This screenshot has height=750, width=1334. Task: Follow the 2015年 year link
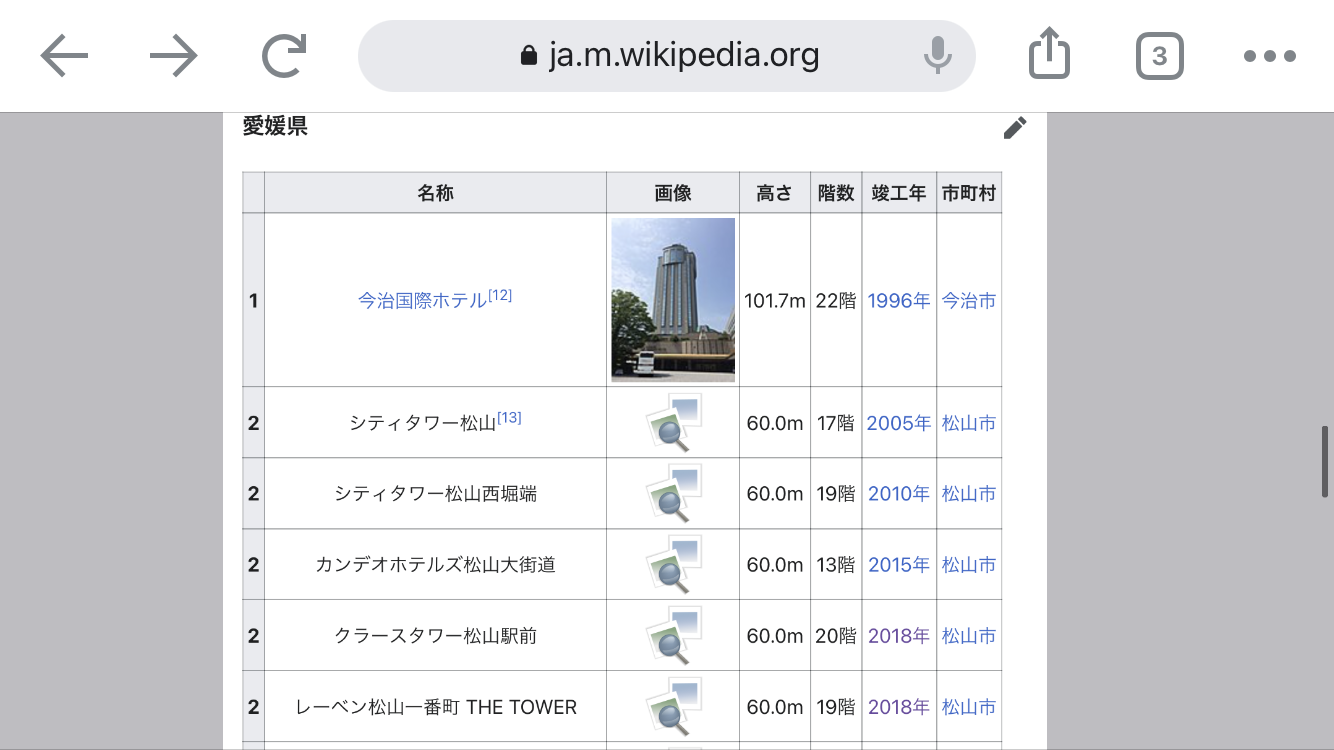point(898,565)
